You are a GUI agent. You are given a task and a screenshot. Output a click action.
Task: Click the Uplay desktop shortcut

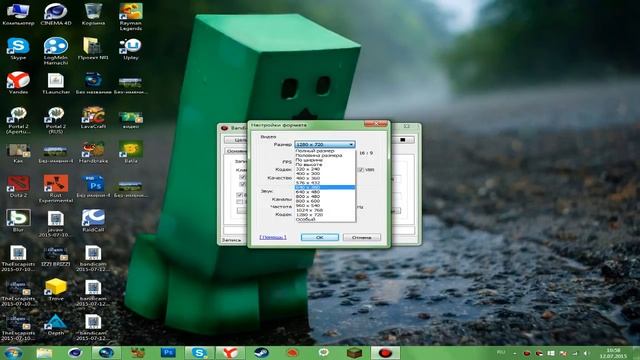click(131, 49)
